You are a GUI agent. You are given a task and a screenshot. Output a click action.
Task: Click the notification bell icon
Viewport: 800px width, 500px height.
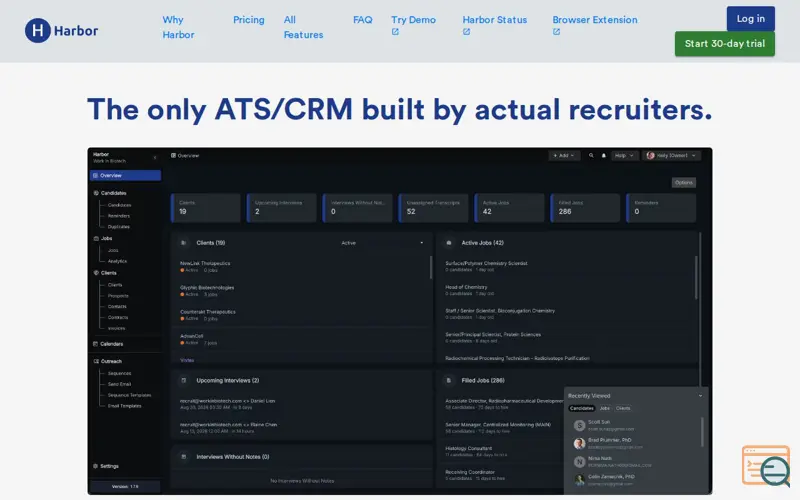coord(604,156)
